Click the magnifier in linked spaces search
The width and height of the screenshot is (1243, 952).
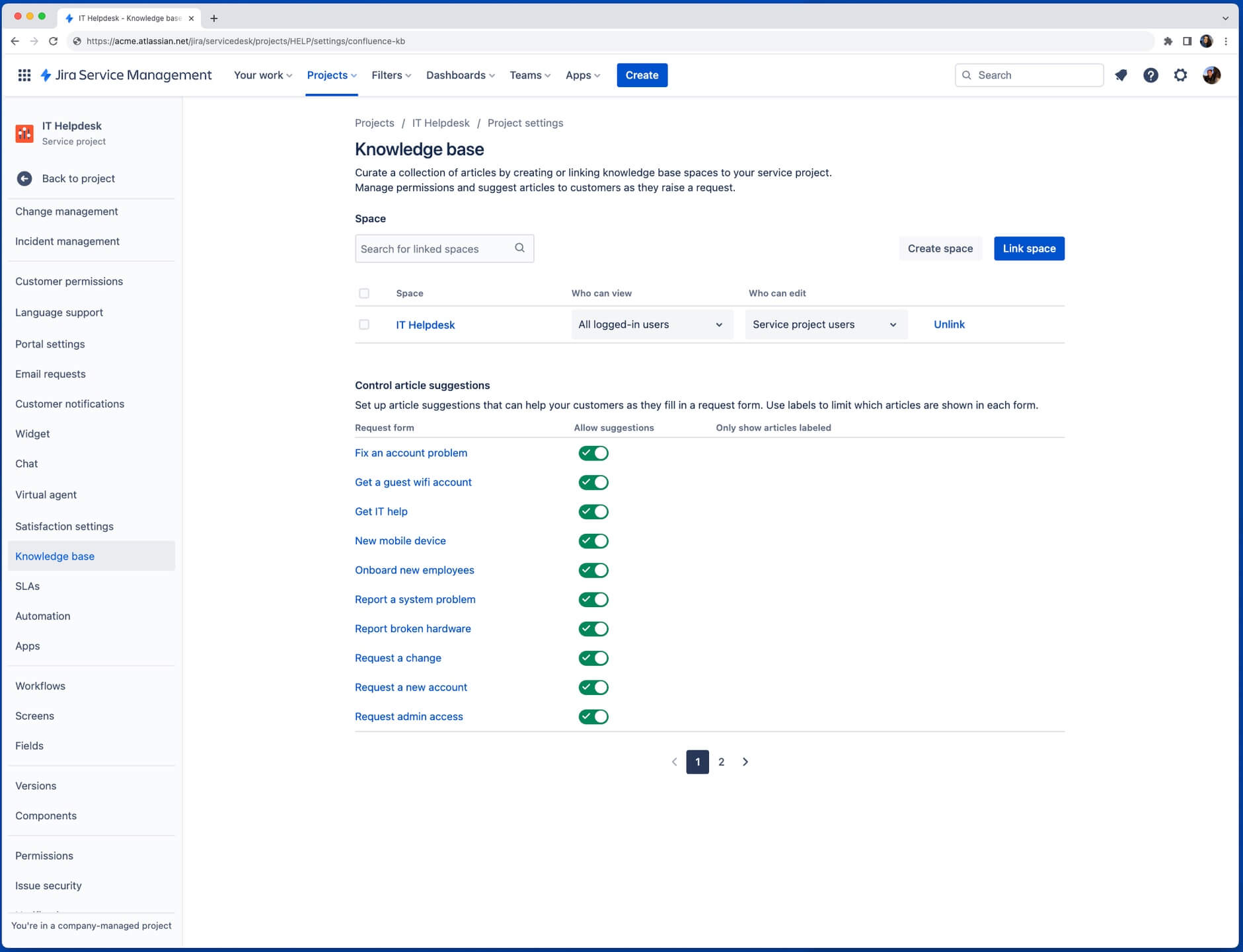[519, 248]
